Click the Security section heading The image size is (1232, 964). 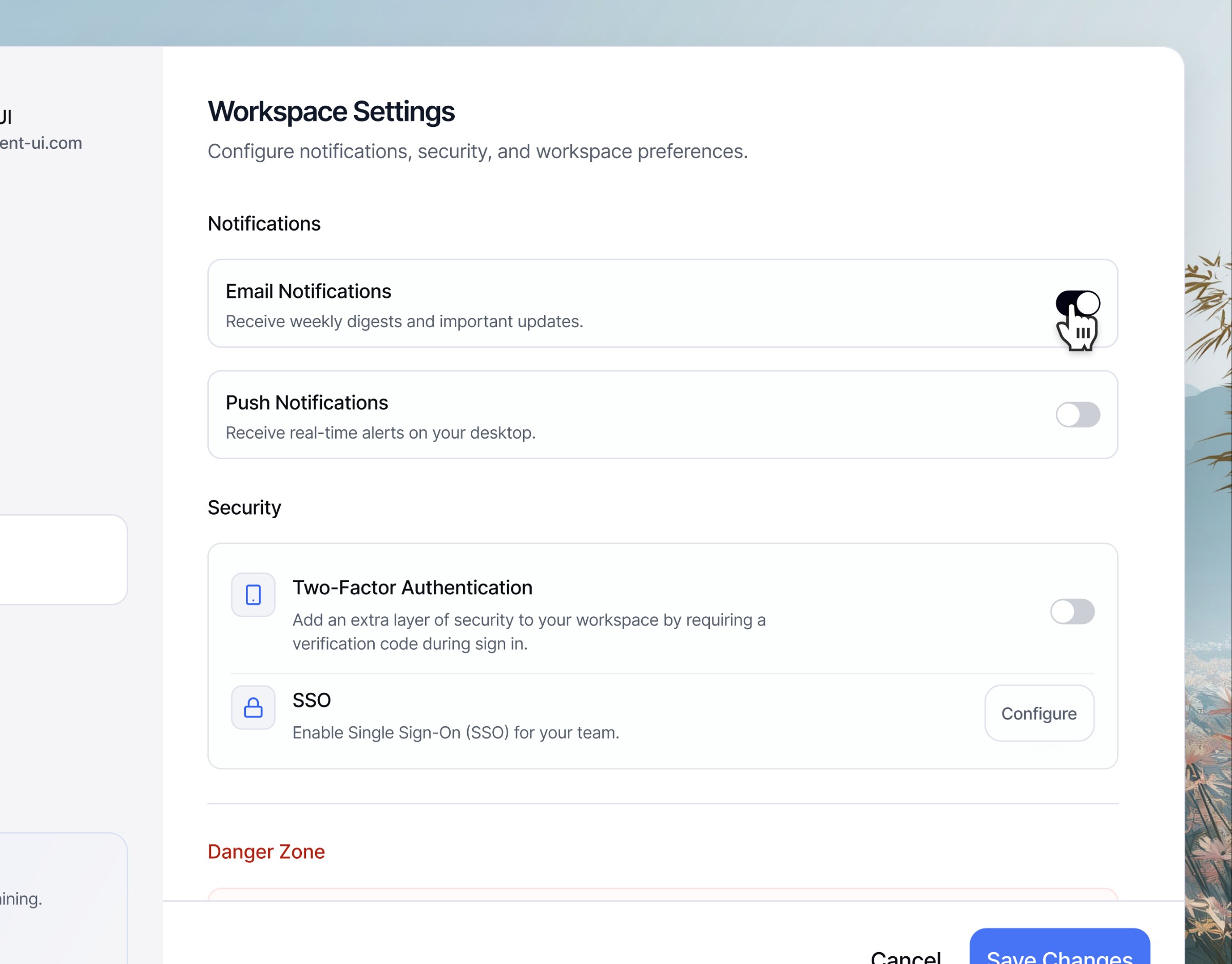tap(244, 507)
